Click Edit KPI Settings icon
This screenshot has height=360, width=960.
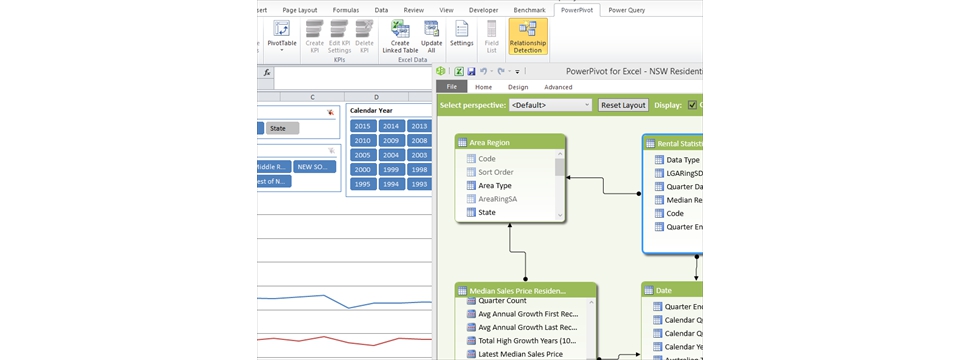coord(339,37)
